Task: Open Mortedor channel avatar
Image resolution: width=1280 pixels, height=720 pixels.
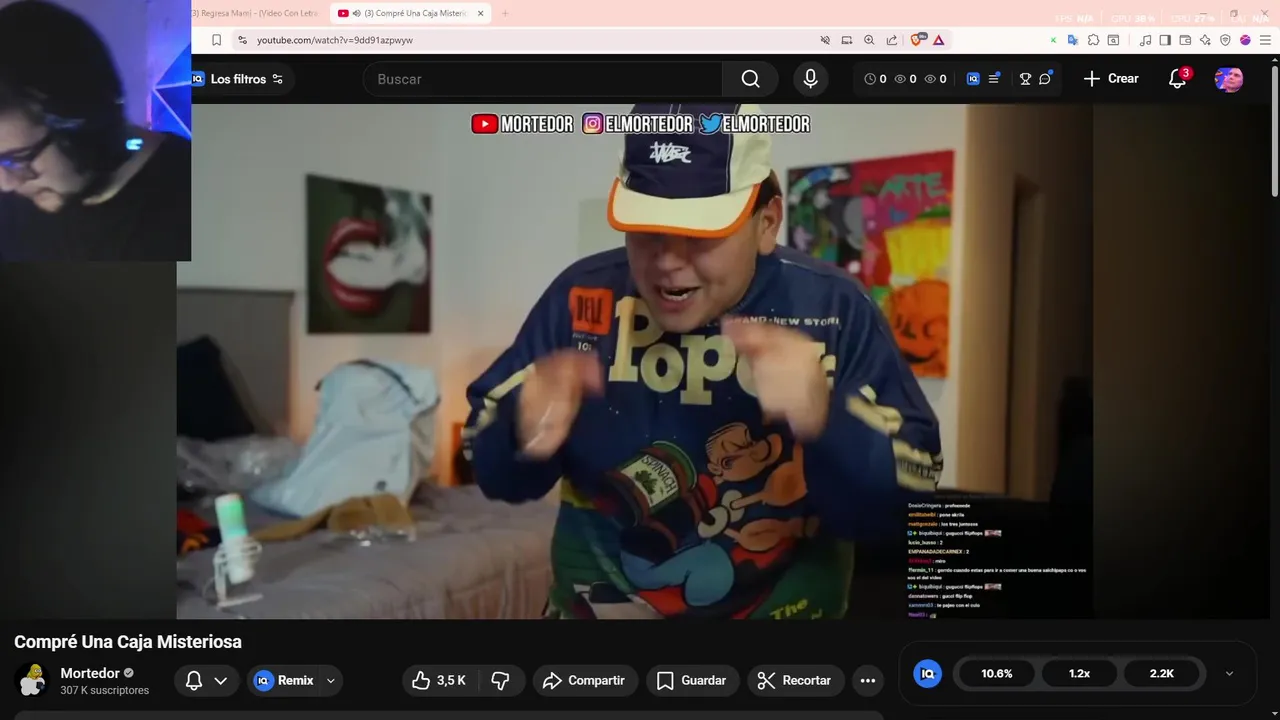Action: pos(32,681)
